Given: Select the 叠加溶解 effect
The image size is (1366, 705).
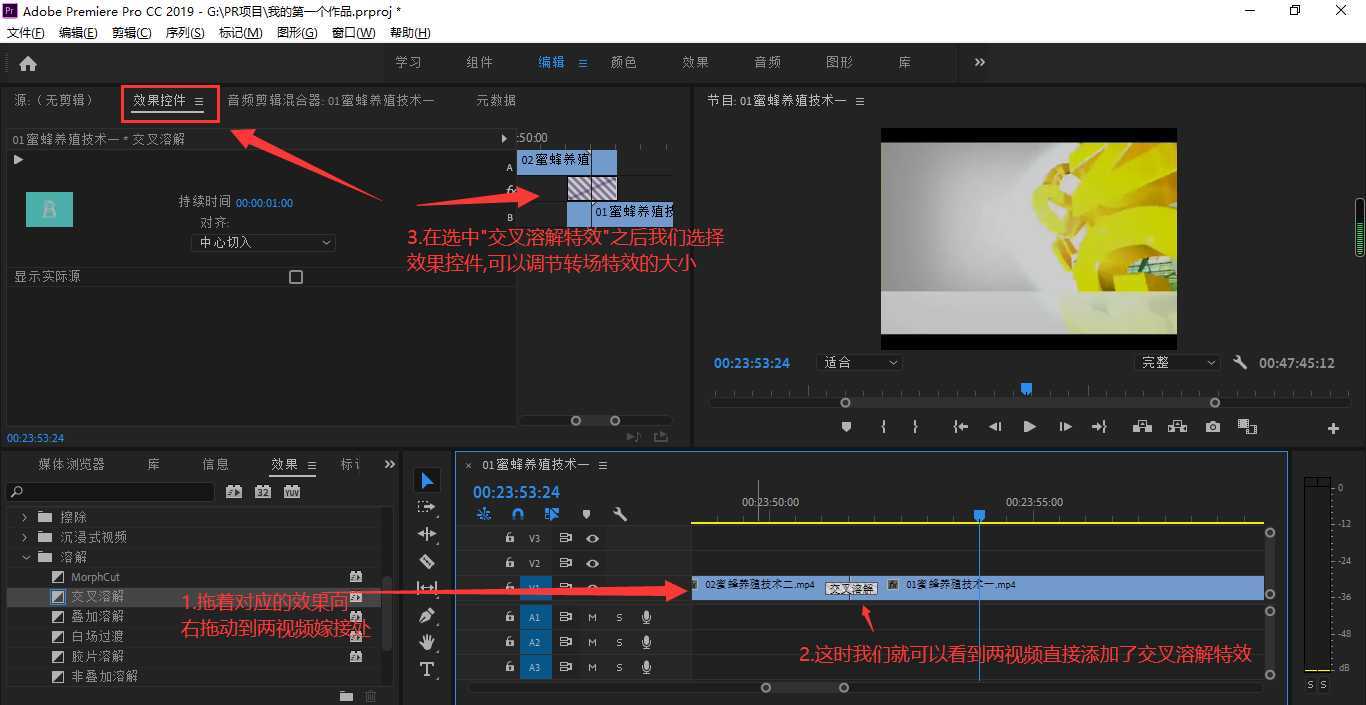Looking at the screenshot, I should (x=97, y=616).
